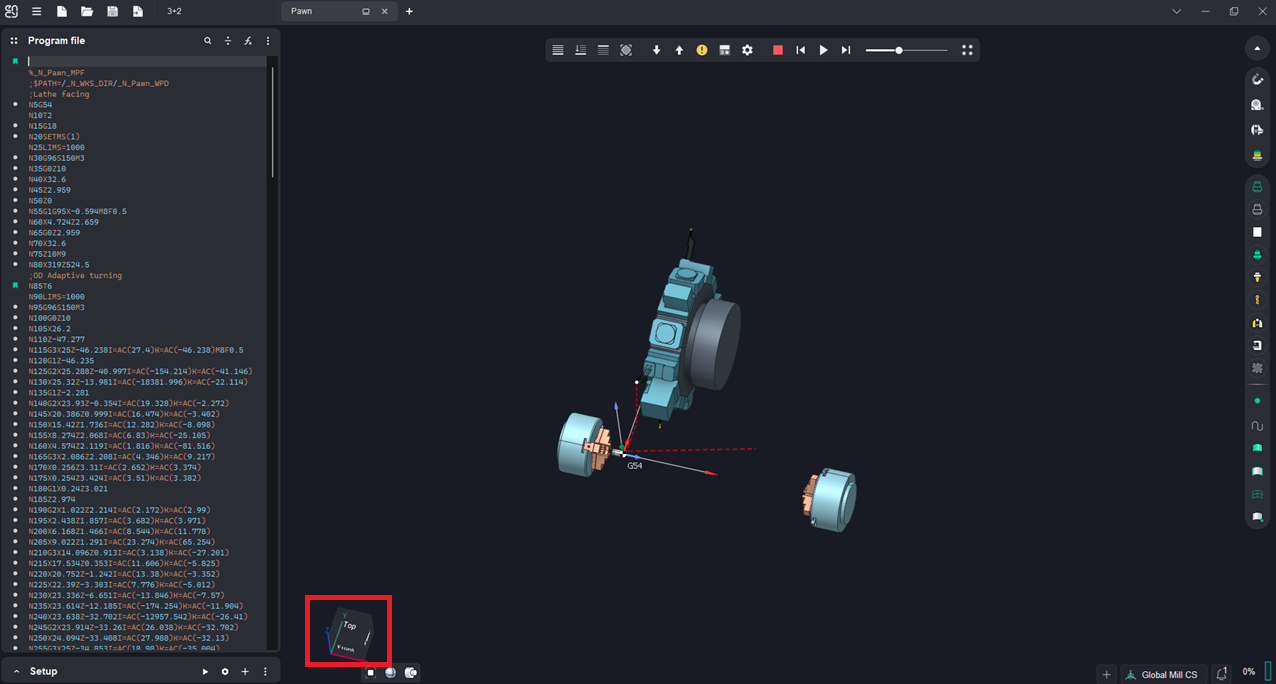
Task: Search in the Program file panel
Action: (208, 41)
